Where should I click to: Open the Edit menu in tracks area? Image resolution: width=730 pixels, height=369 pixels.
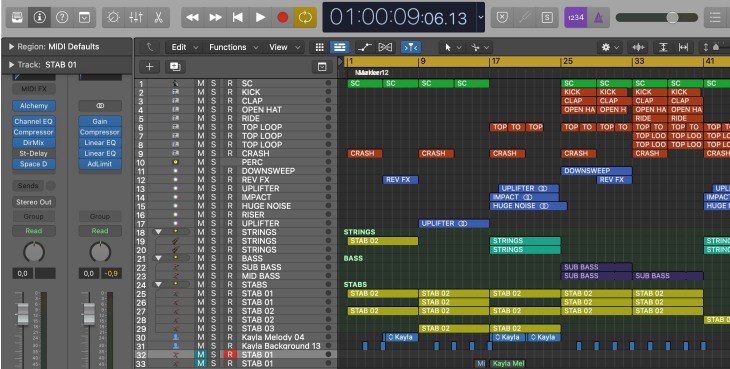(x=184, y=47)
